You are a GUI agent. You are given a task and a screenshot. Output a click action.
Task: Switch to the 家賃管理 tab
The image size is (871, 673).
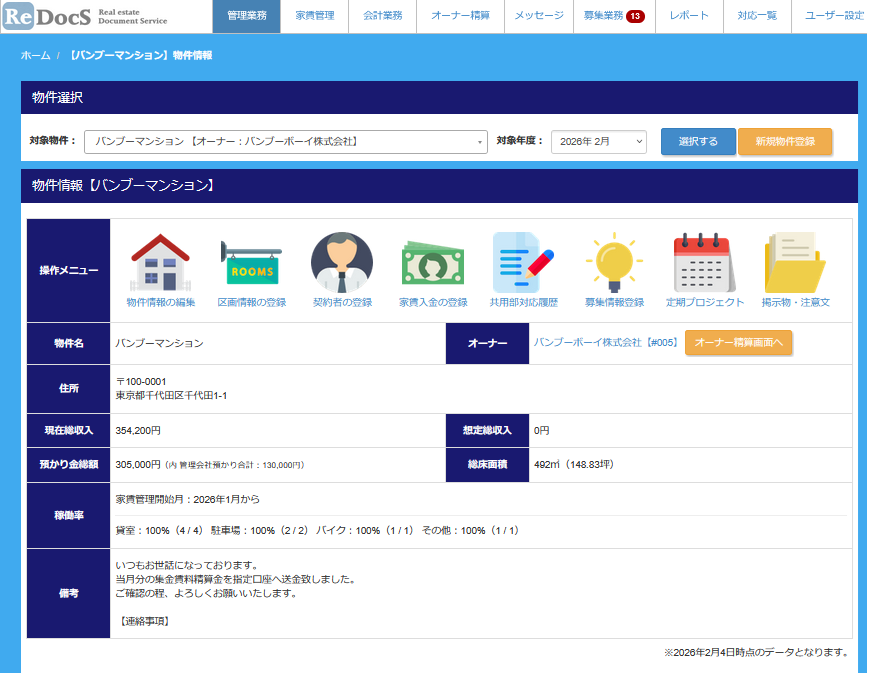[315, 16]
